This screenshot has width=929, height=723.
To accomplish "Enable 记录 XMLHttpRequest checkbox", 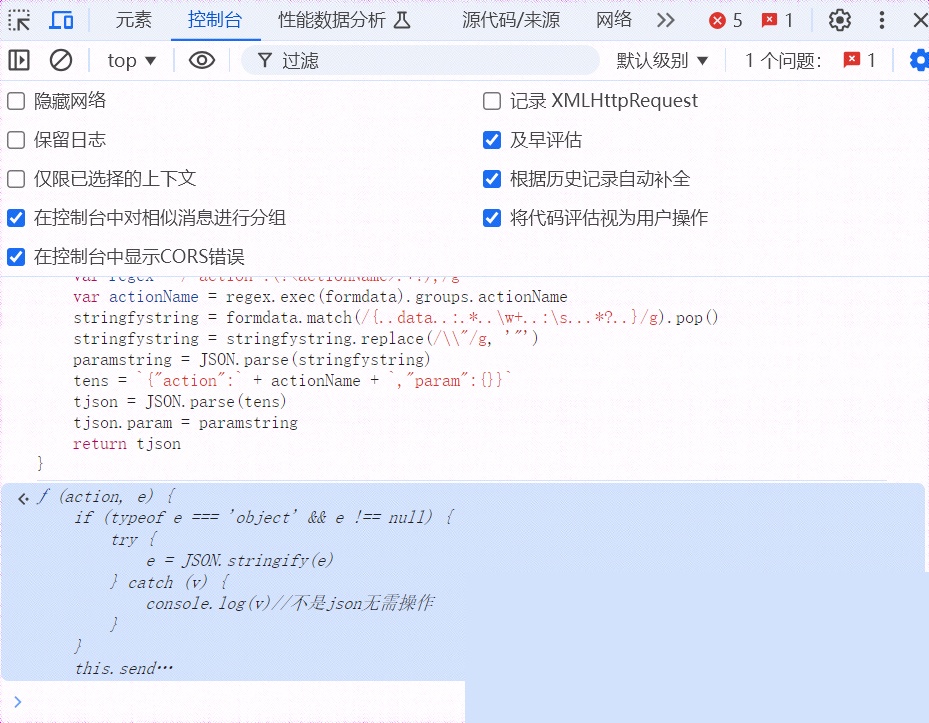I will click(492, 101).
